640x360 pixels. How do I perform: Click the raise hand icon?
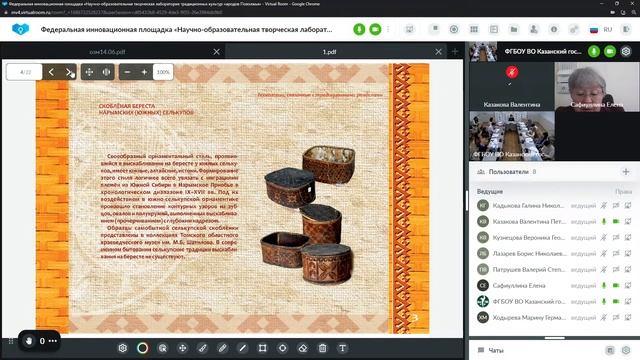pyautogui.click(x=29, y=340)
